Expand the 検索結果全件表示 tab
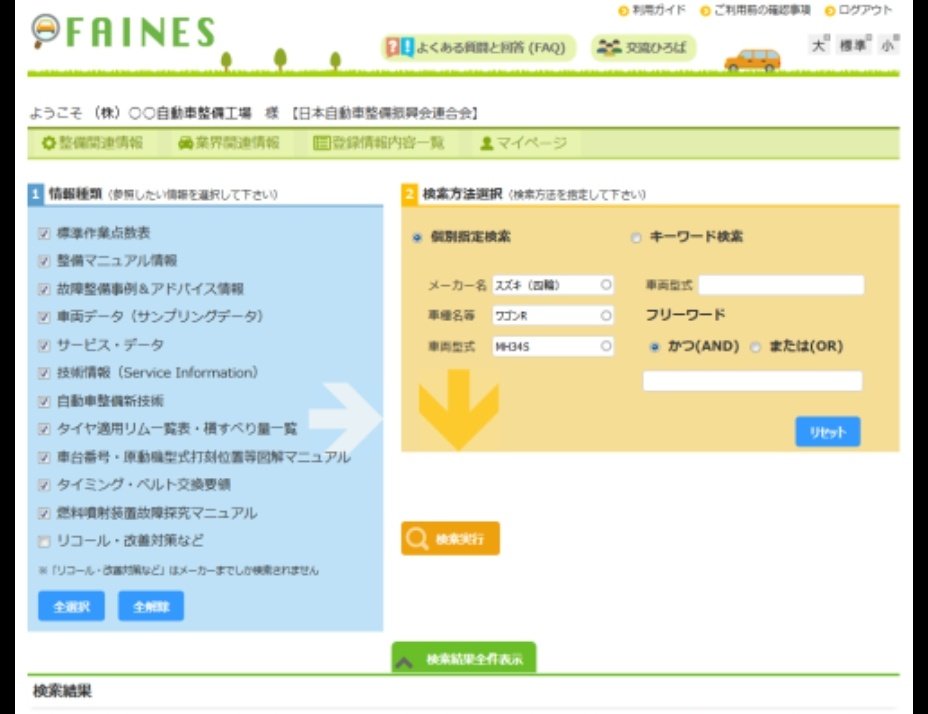Screen dimensions: 928x714 (x=464, y=658)
